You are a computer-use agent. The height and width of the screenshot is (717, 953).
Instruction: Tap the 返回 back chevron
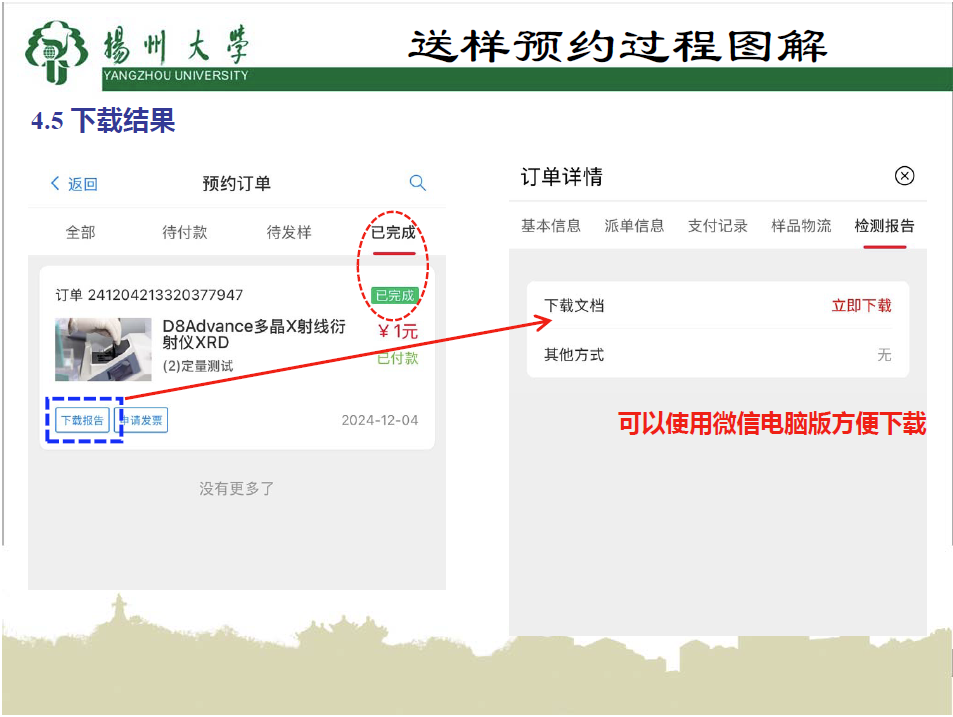[56, 183]
